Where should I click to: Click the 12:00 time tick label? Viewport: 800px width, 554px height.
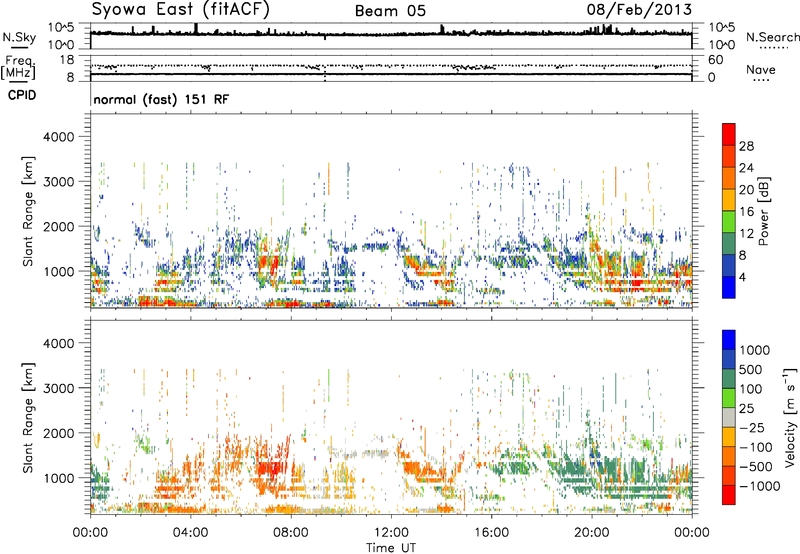coord(391,533)
